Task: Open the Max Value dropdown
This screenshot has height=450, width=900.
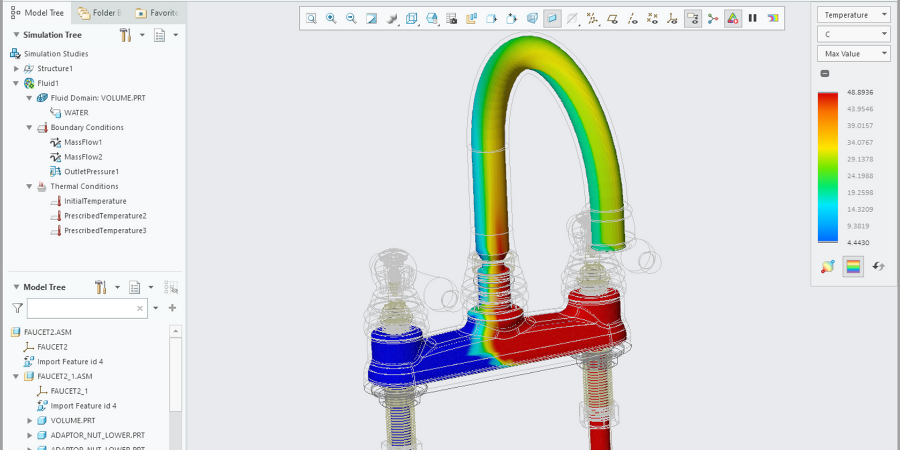Action: pos(853,53)
